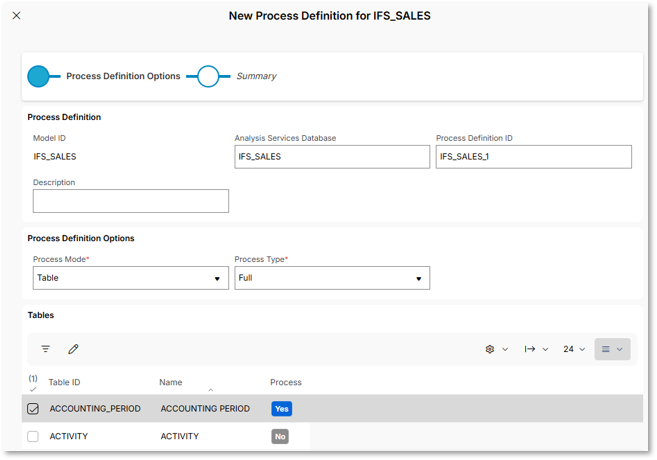Select the ACTIVITY name cell
Image resolution: width=657 pixels, height=460 pixels.
point(180,437)
